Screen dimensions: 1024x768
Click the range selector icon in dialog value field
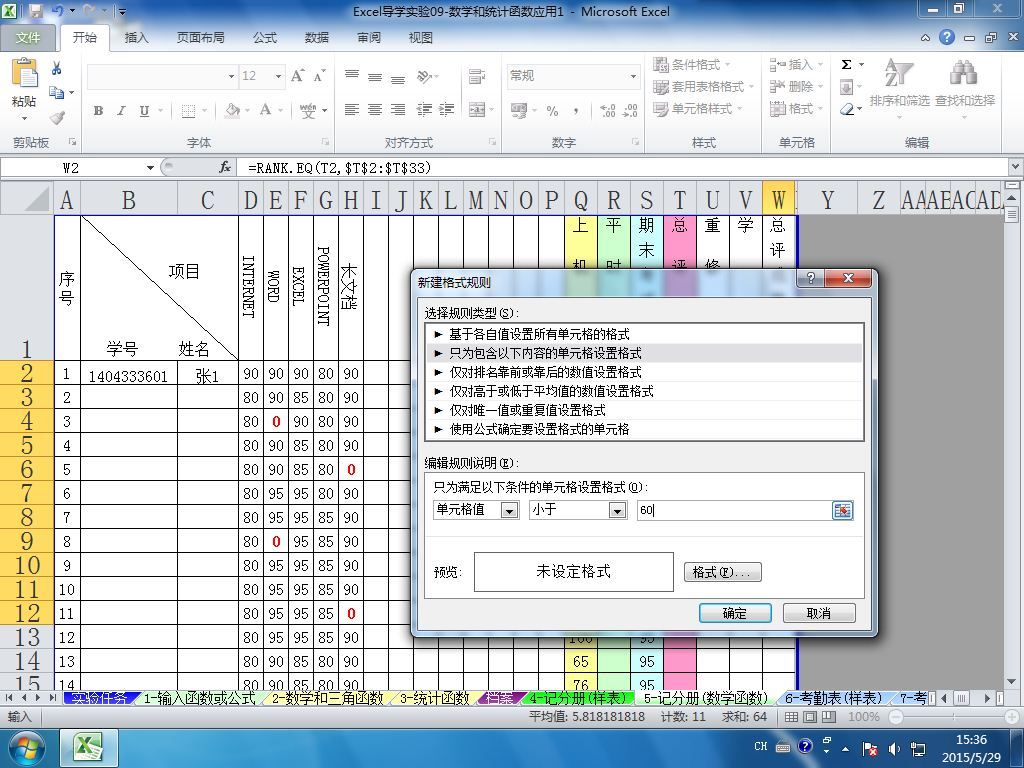(842, 510)
